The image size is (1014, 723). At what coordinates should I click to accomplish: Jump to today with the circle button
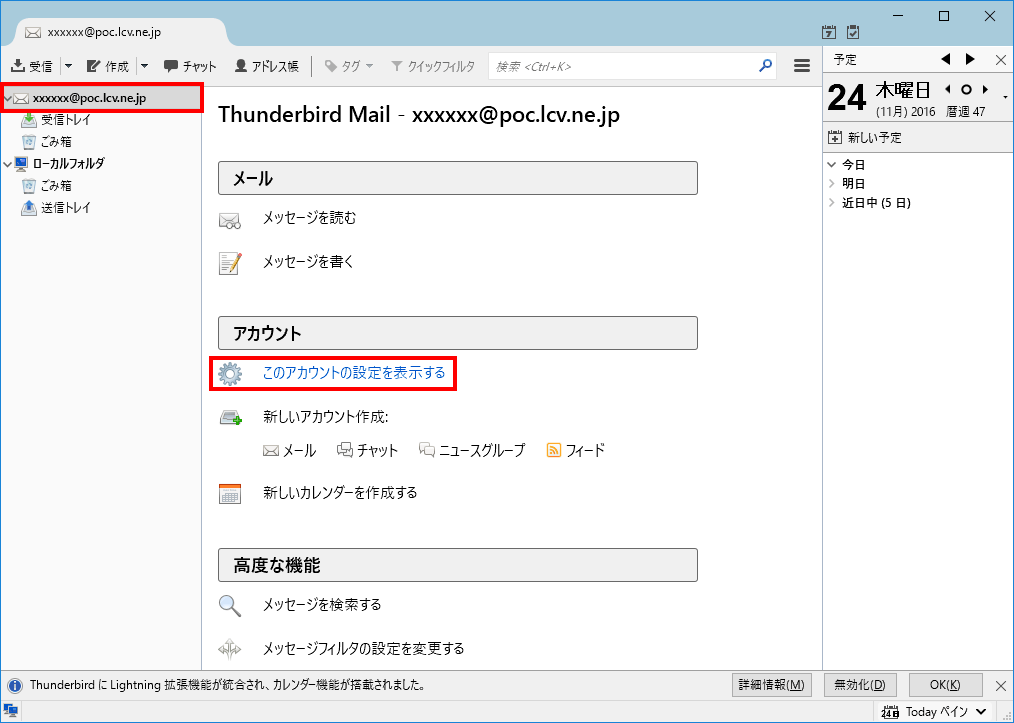tap(966, 89)
